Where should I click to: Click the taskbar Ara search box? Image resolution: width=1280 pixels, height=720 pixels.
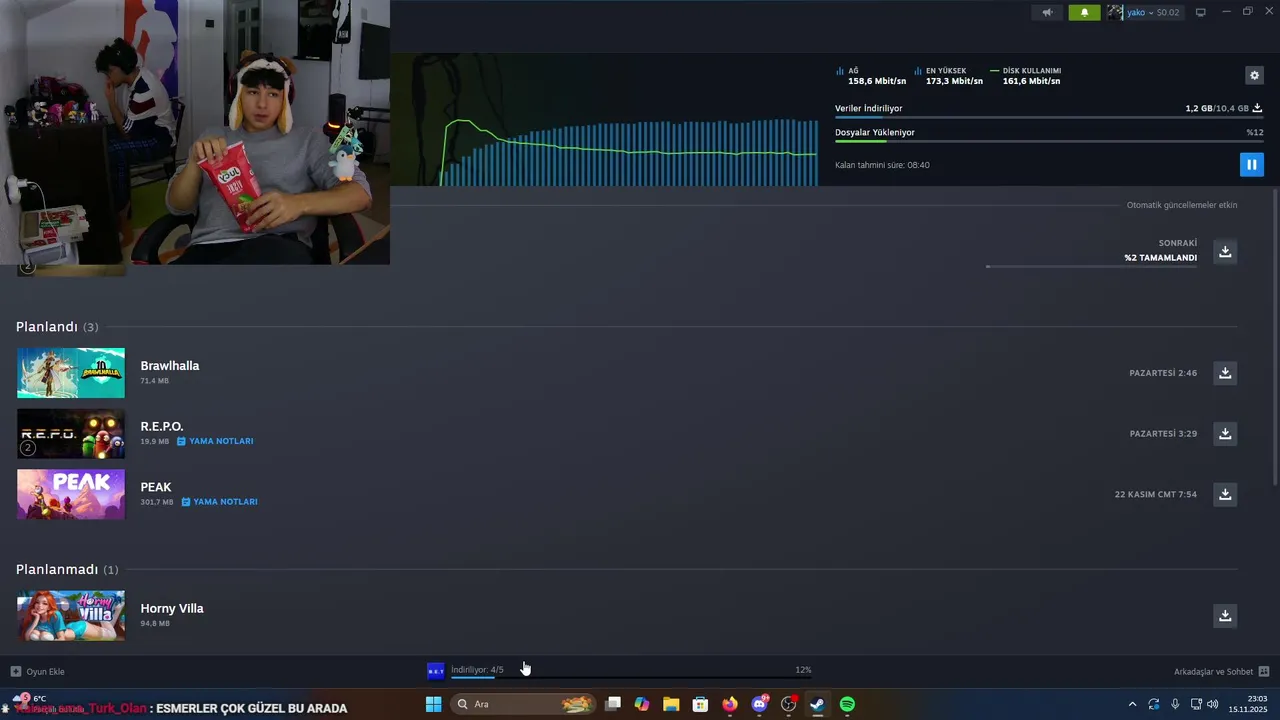coord(524,704)
